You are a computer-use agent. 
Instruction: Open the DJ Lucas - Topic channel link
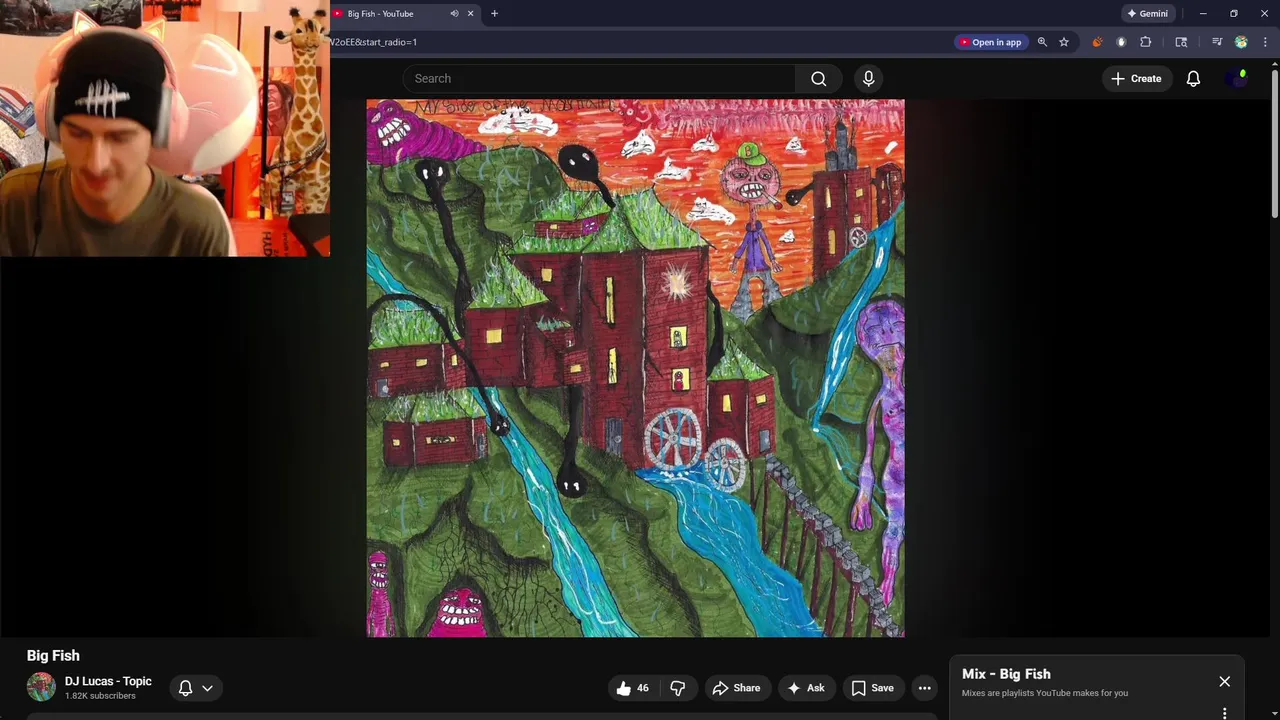(x=108, y=681)
